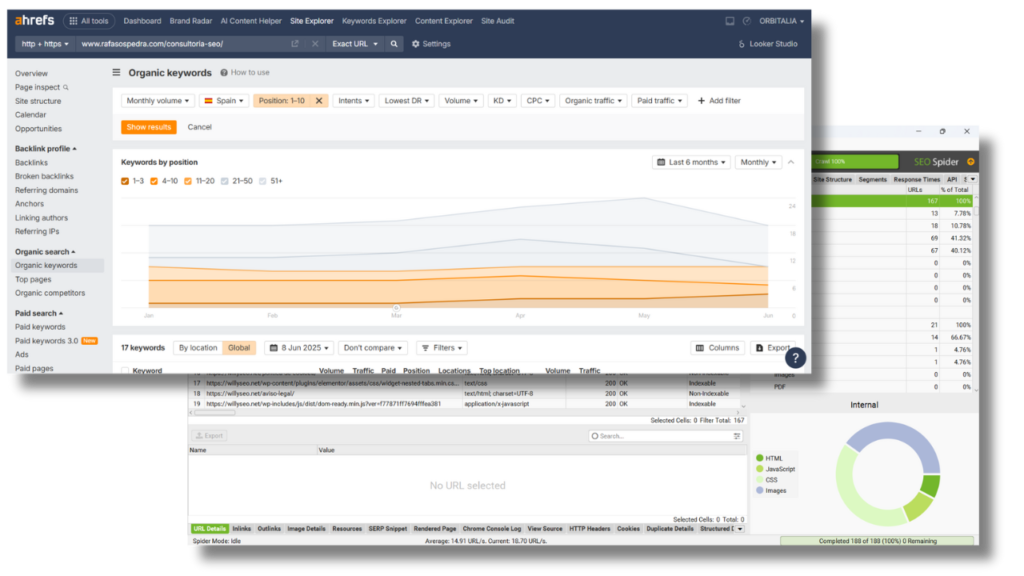Click the Columns button
Viewport: 1024px width, 576px height.
[x=718, y=348]
